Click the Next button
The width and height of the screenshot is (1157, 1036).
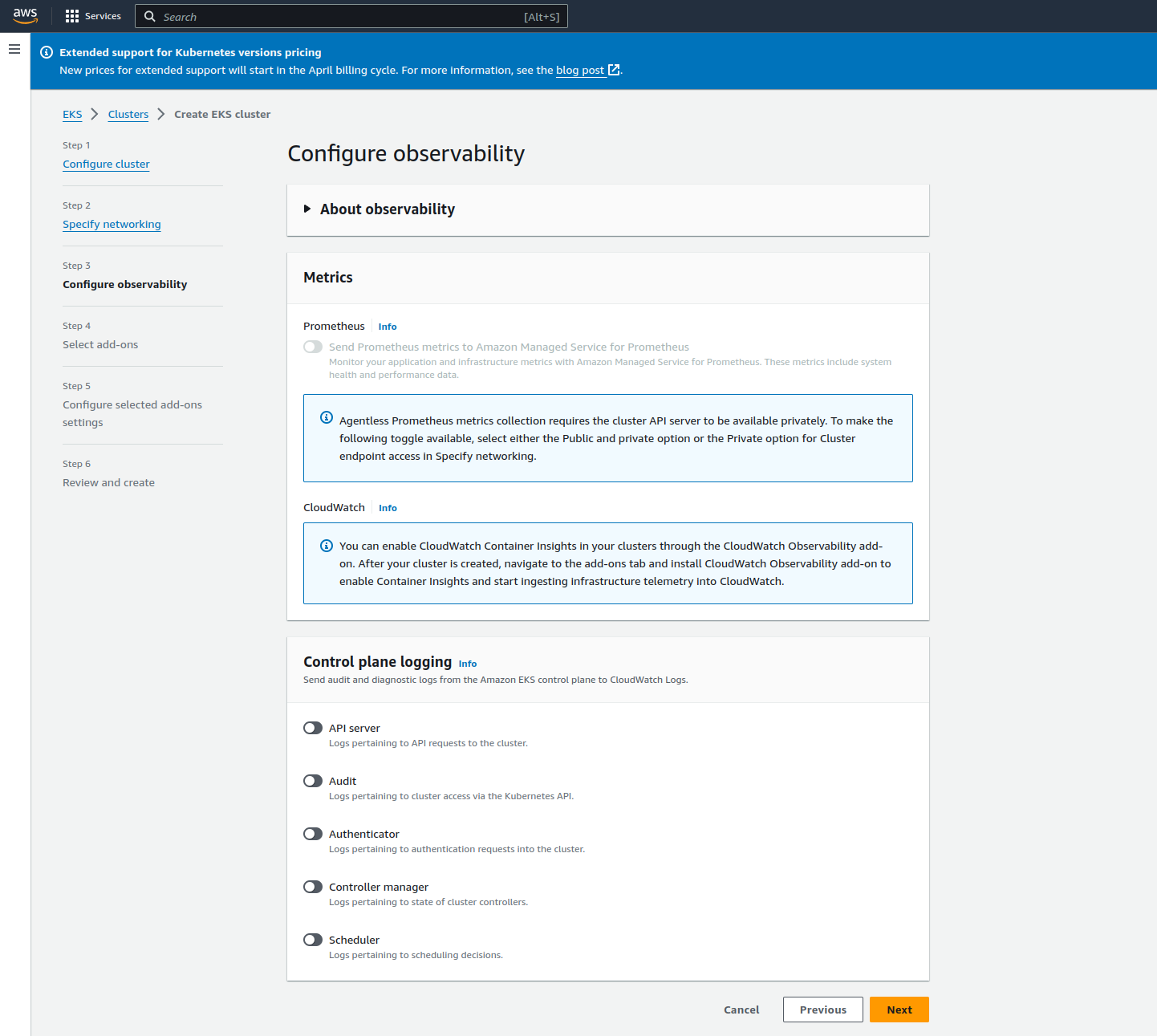tap(899, 1010)
